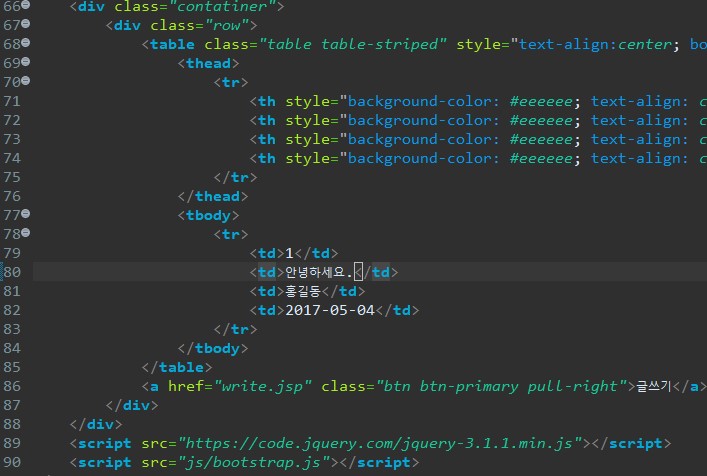The width and height of the screenshot is (707, 476).
Task: Click the "row" class value on line 67
Action: click(x=227, y=25)
